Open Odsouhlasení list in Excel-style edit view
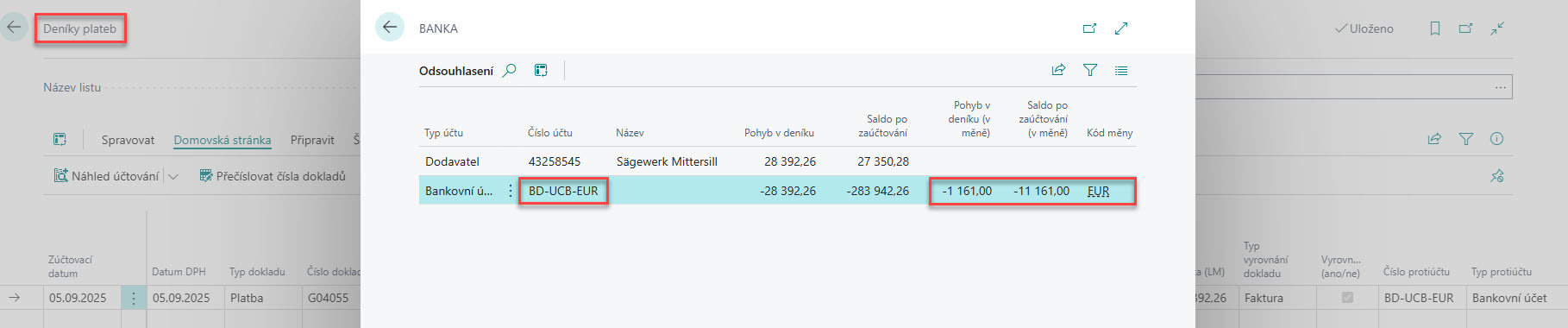Screen dimensions: 1568x328 [541, 71]
